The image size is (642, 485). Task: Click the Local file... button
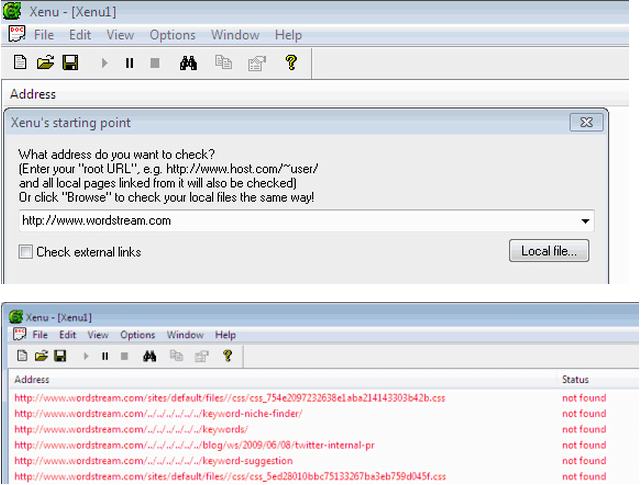pyautogui.click(x=549, y=250)
